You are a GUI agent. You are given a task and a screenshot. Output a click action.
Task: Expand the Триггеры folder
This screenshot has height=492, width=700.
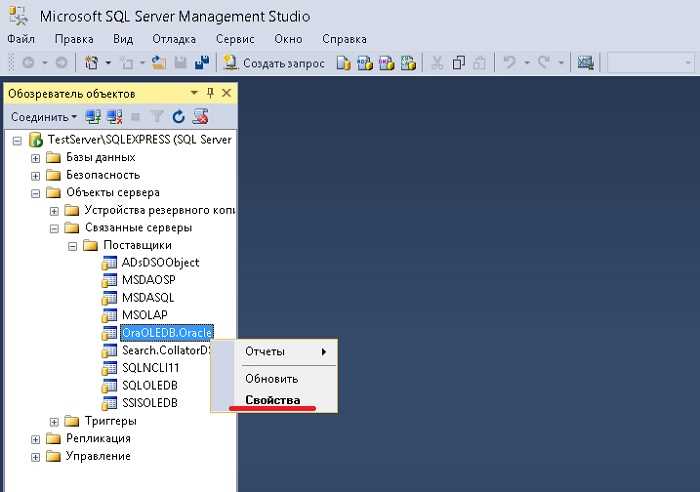click(x=54, y=422)
